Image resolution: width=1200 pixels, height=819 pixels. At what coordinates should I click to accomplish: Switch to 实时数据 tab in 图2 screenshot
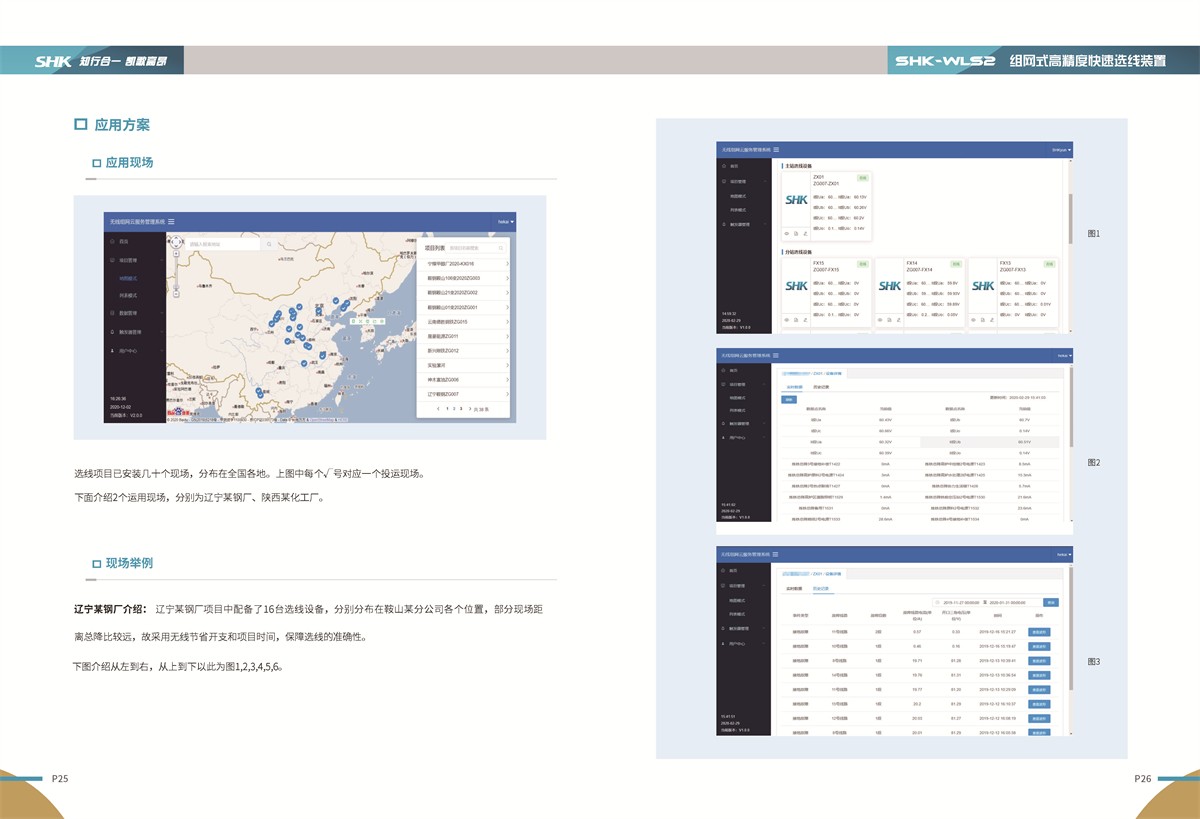tap(794, 387)
